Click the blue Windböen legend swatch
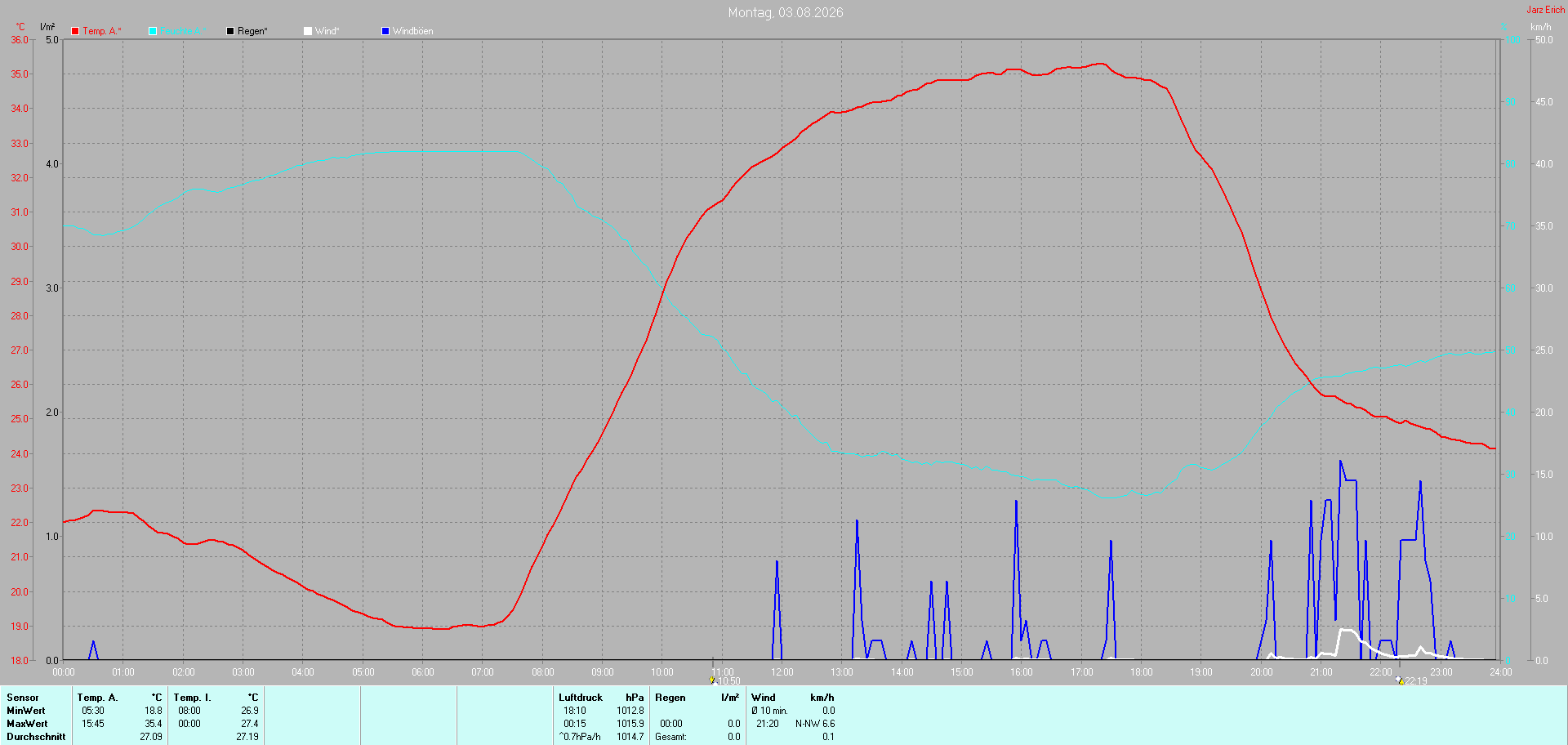 coord(385,31)
